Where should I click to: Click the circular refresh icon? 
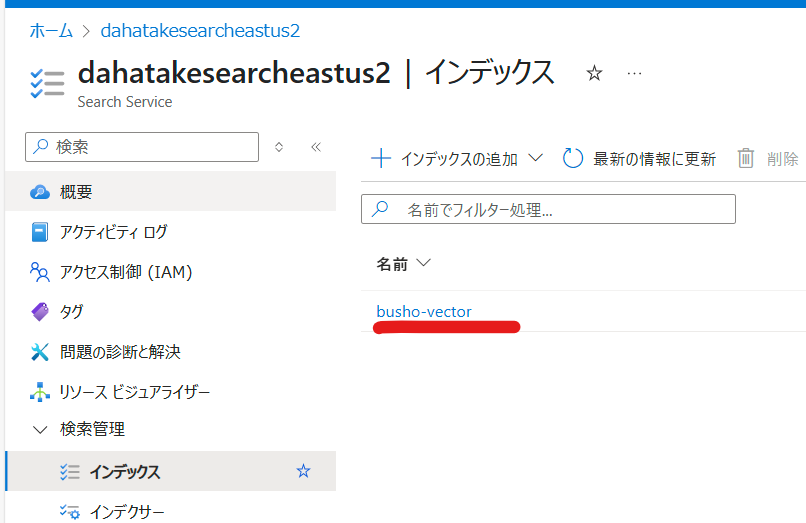573,158
